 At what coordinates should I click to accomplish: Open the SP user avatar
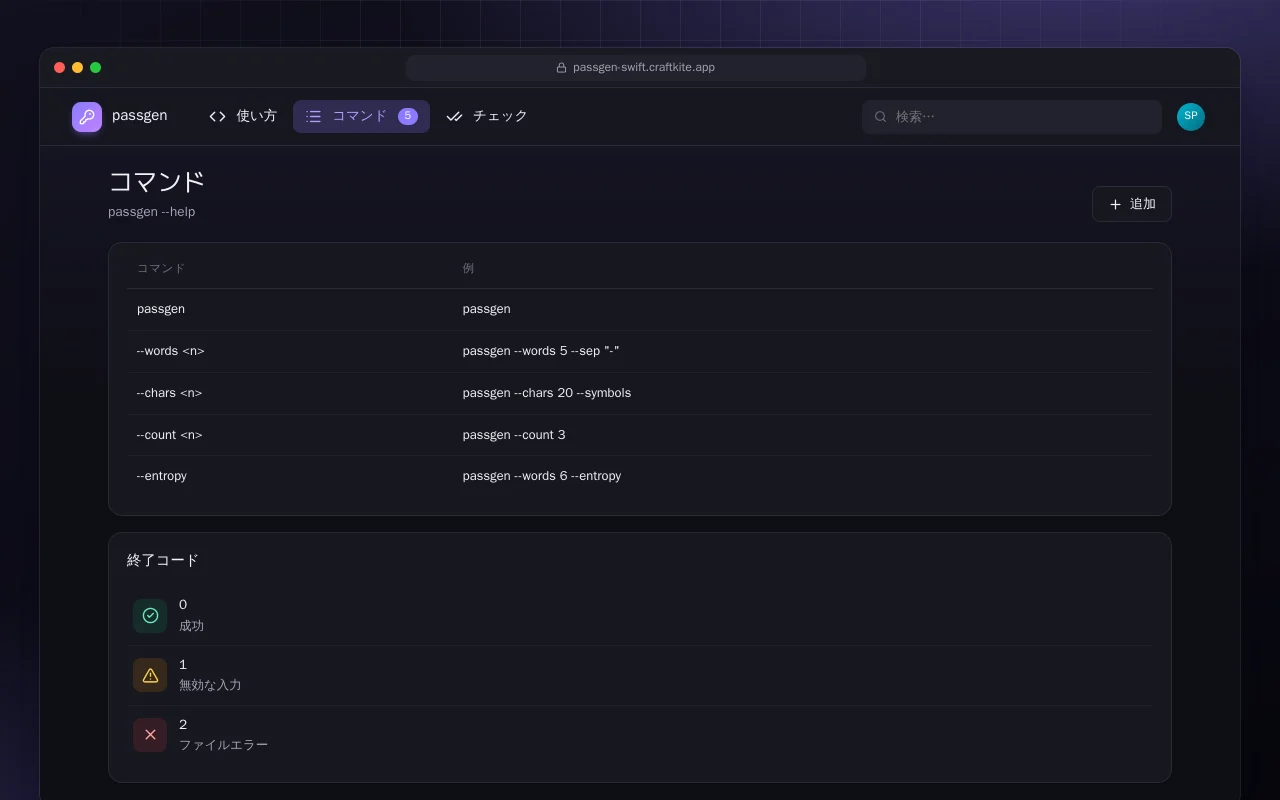(1191, 117)
